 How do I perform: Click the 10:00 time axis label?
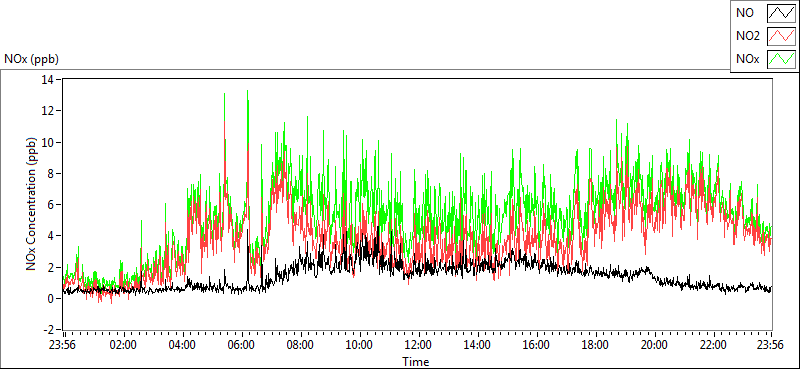[x=359, y=345]
